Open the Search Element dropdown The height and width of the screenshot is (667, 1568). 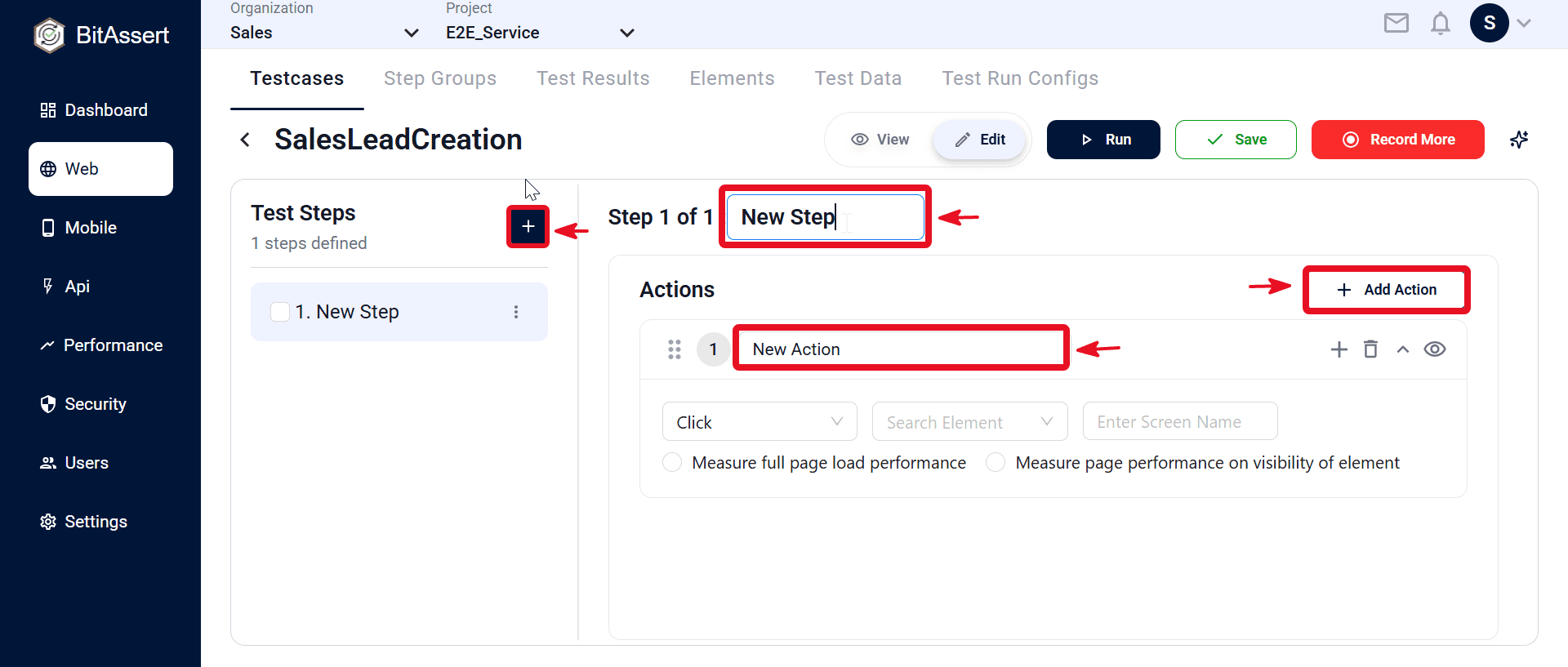970,422
